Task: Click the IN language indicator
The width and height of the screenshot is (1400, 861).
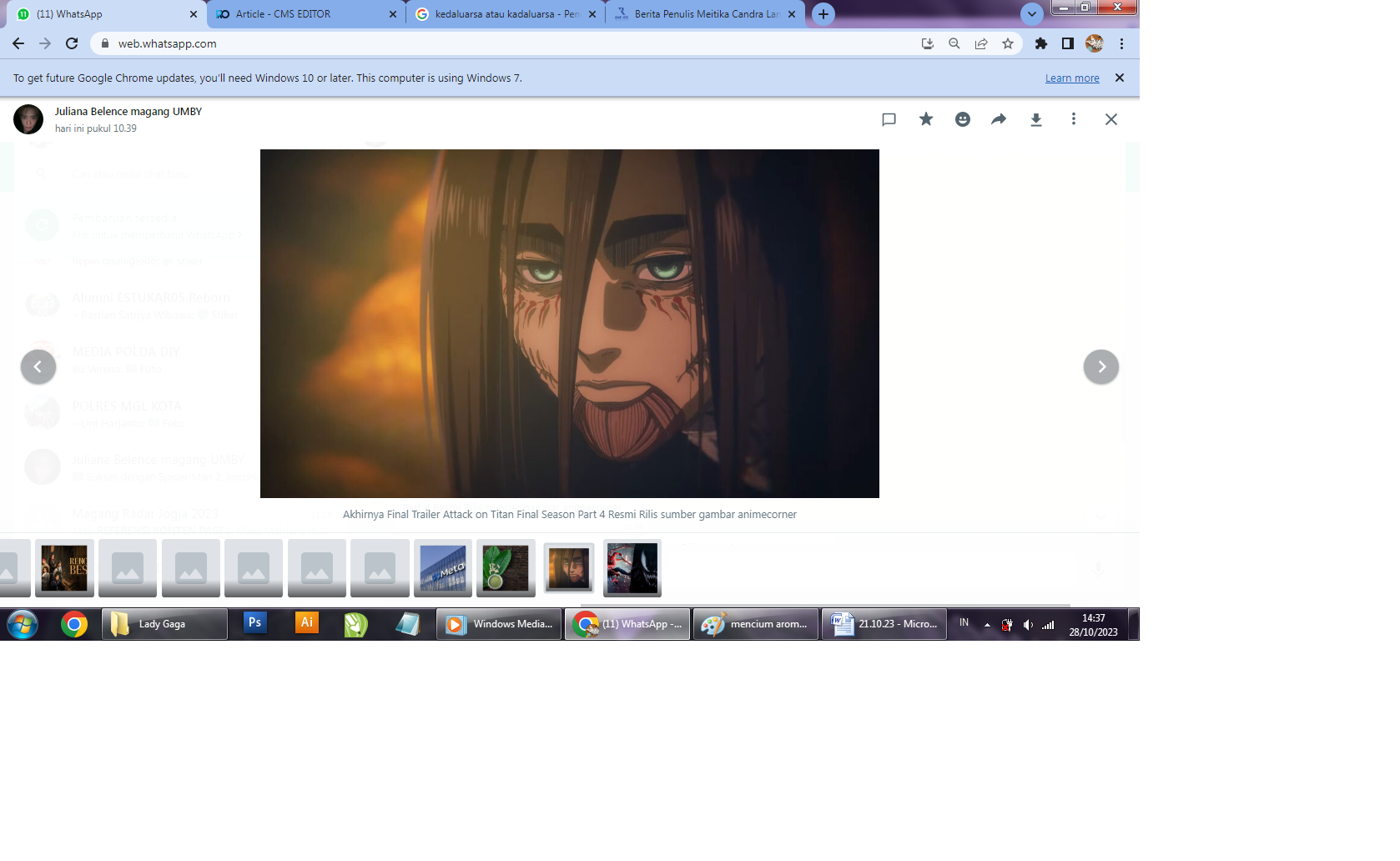Action: (x=964, y=623)
